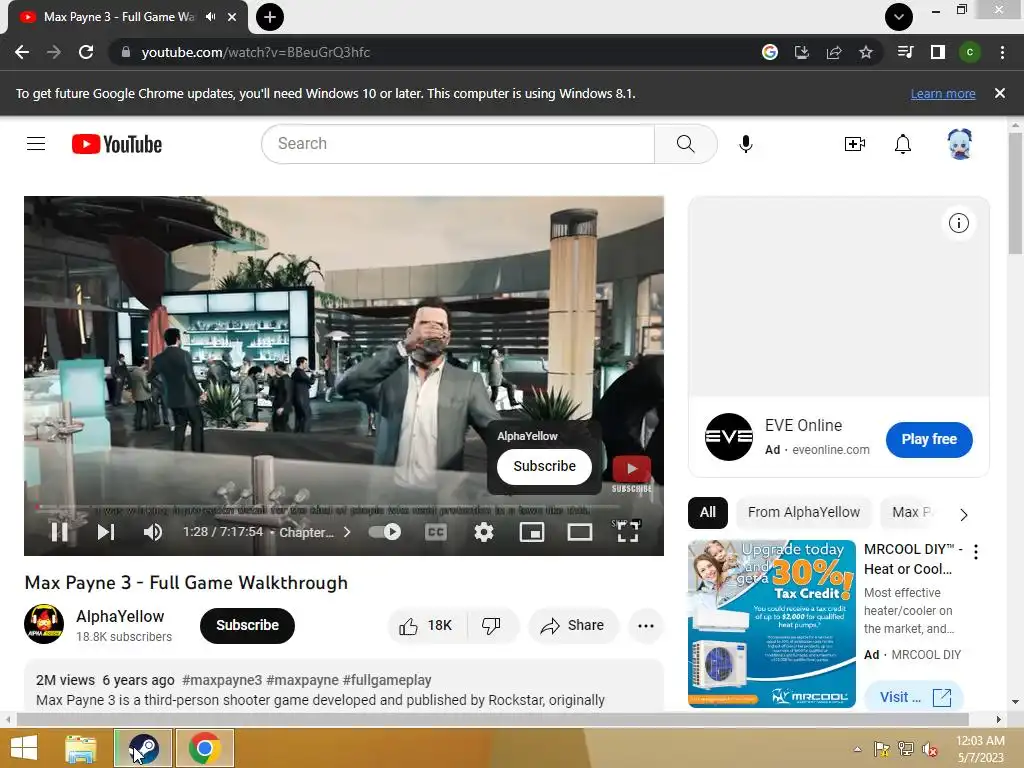Reload the page
The width and height of the screenshot is (1024, 768).
pos(86,52)
